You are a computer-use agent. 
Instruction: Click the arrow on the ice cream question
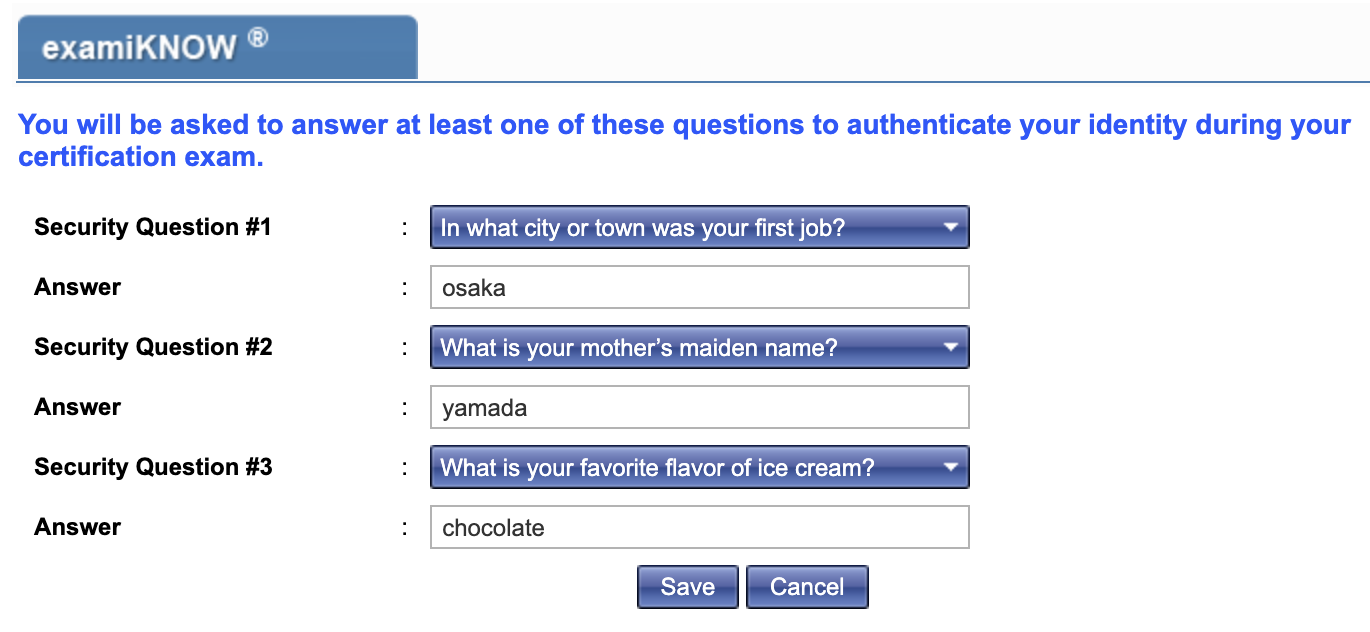point(950,468)
